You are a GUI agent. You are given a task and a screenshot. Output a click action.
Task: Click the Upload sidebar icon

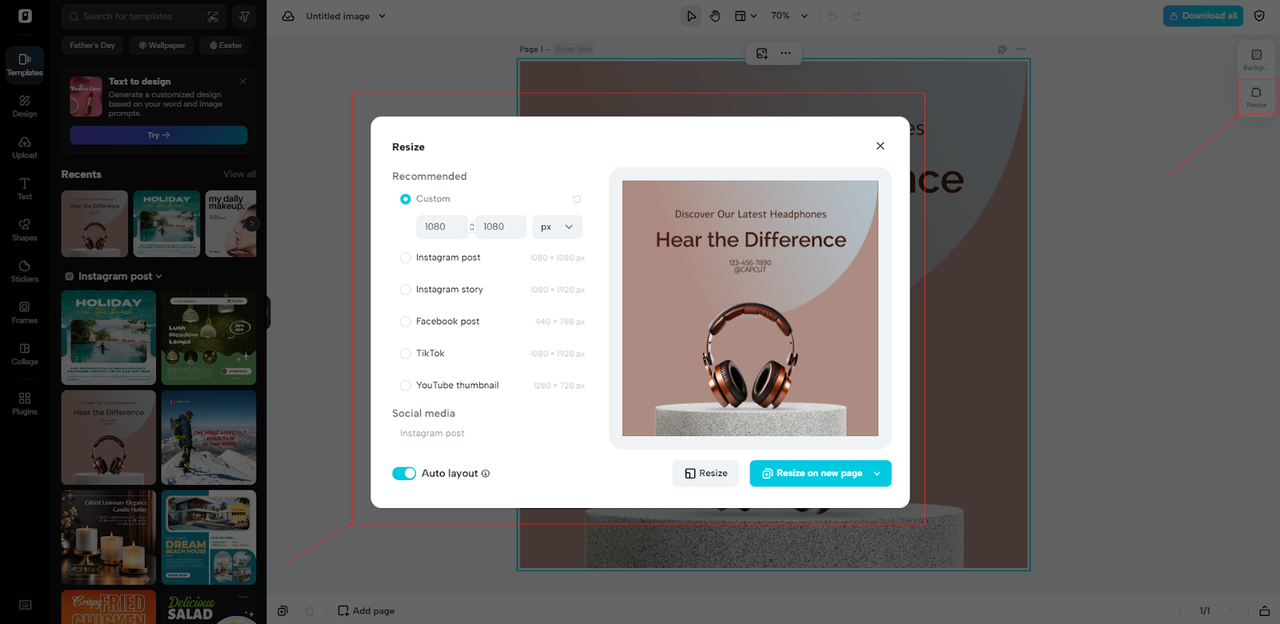pos(23,146)
